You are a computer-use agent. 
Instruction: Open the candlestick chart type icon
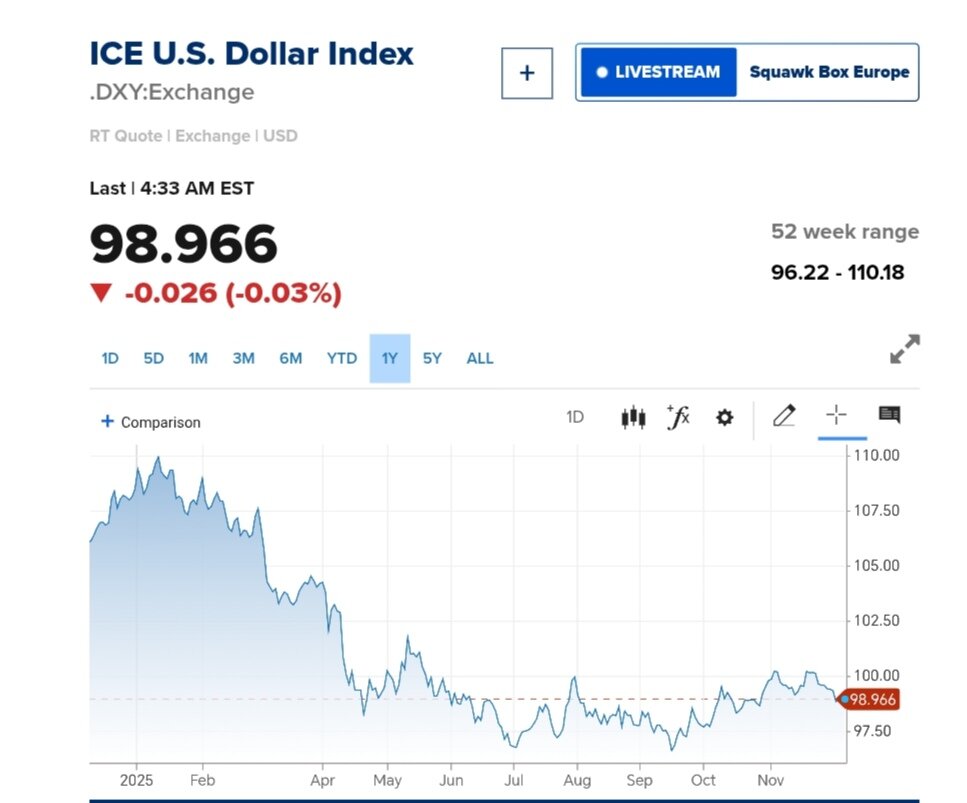[x=632, y=417]
